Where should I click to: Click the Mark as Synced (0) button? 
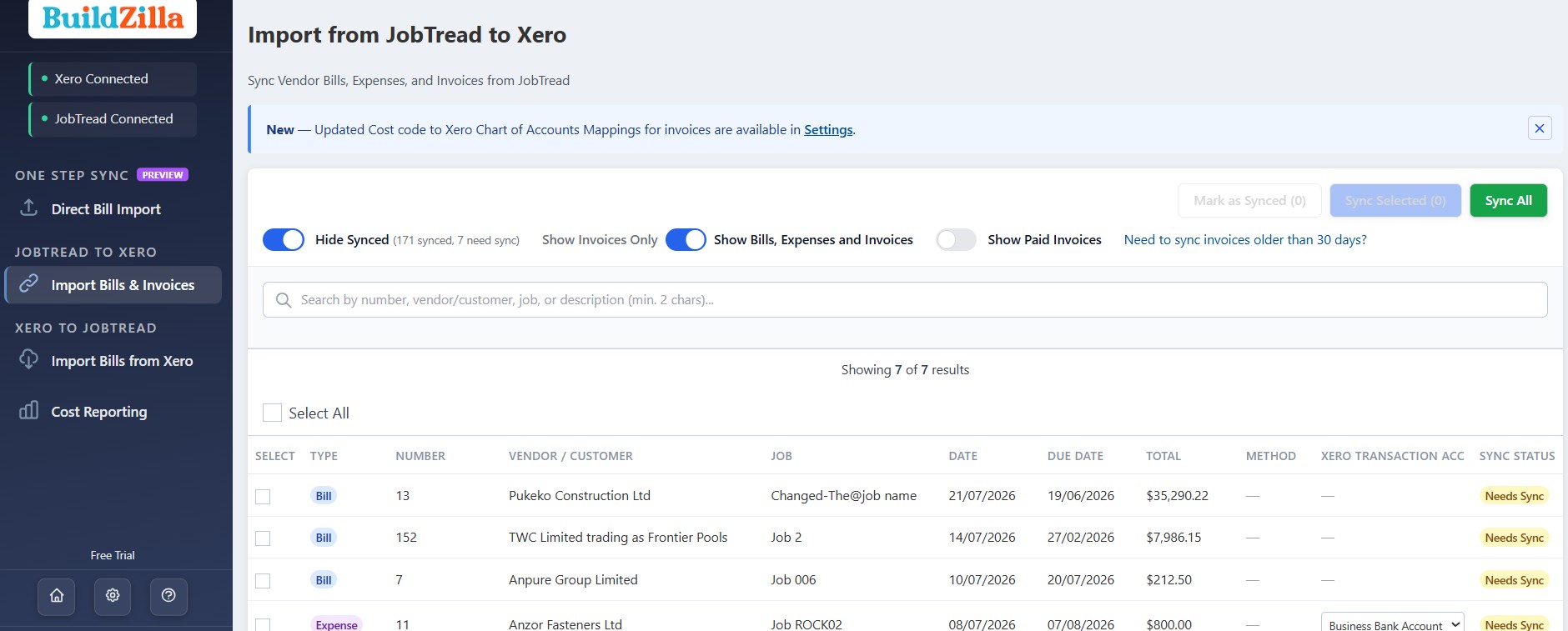[1249, 200]
